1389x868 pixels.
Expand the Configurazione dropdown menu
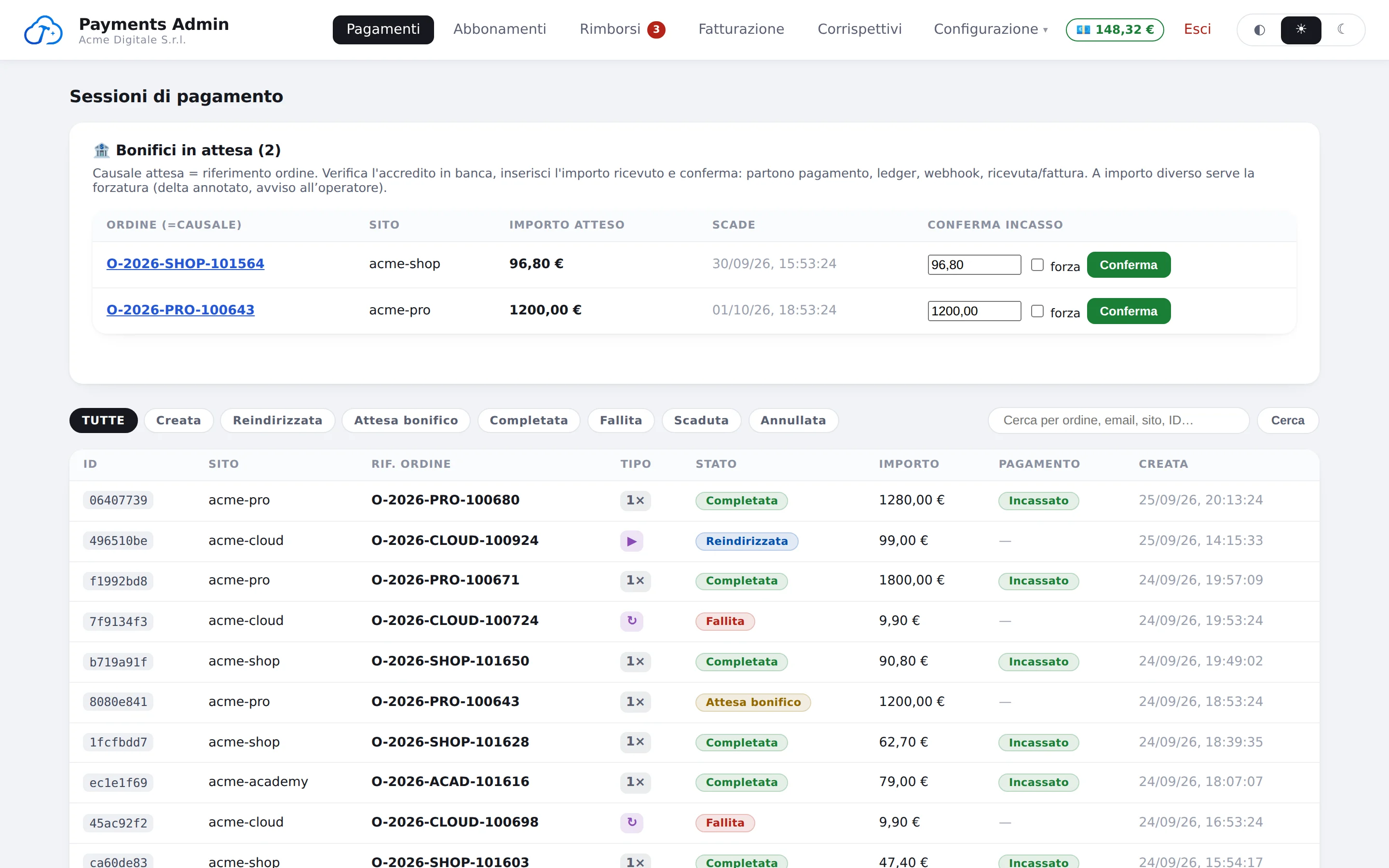[x=991, y=29]
